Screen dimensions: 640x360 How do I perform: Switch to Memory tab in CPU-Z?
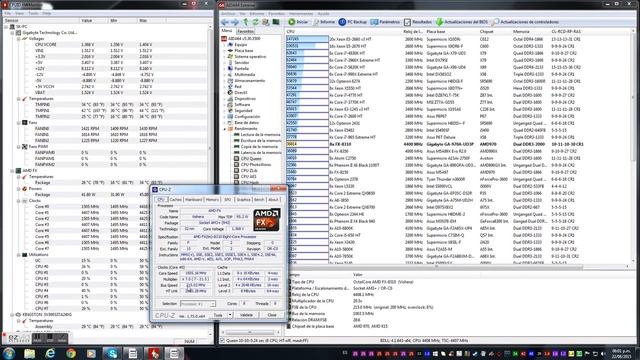tap(212, 200)
